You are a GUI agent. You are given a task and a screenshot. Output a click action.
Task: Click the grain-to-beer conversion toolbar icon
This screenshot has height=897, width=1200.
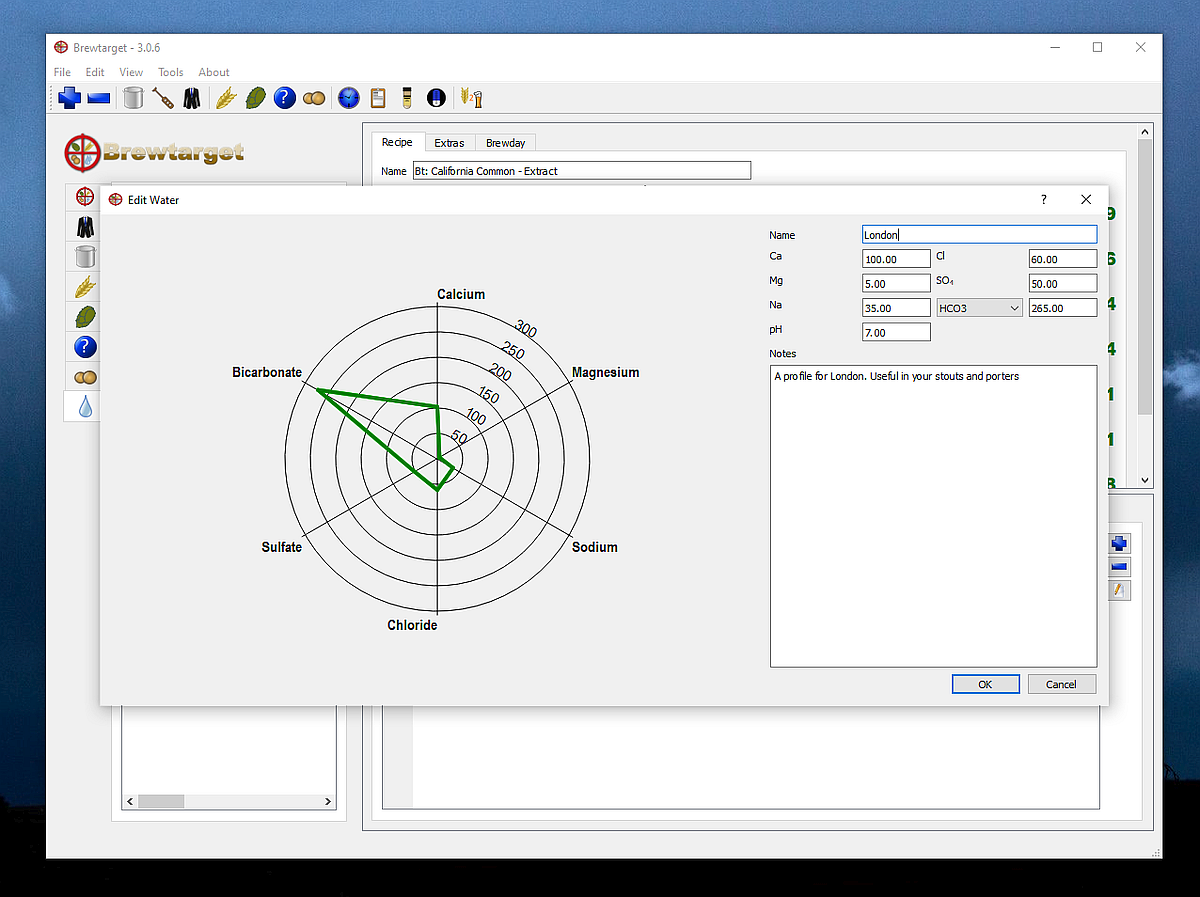pos(471,98)
